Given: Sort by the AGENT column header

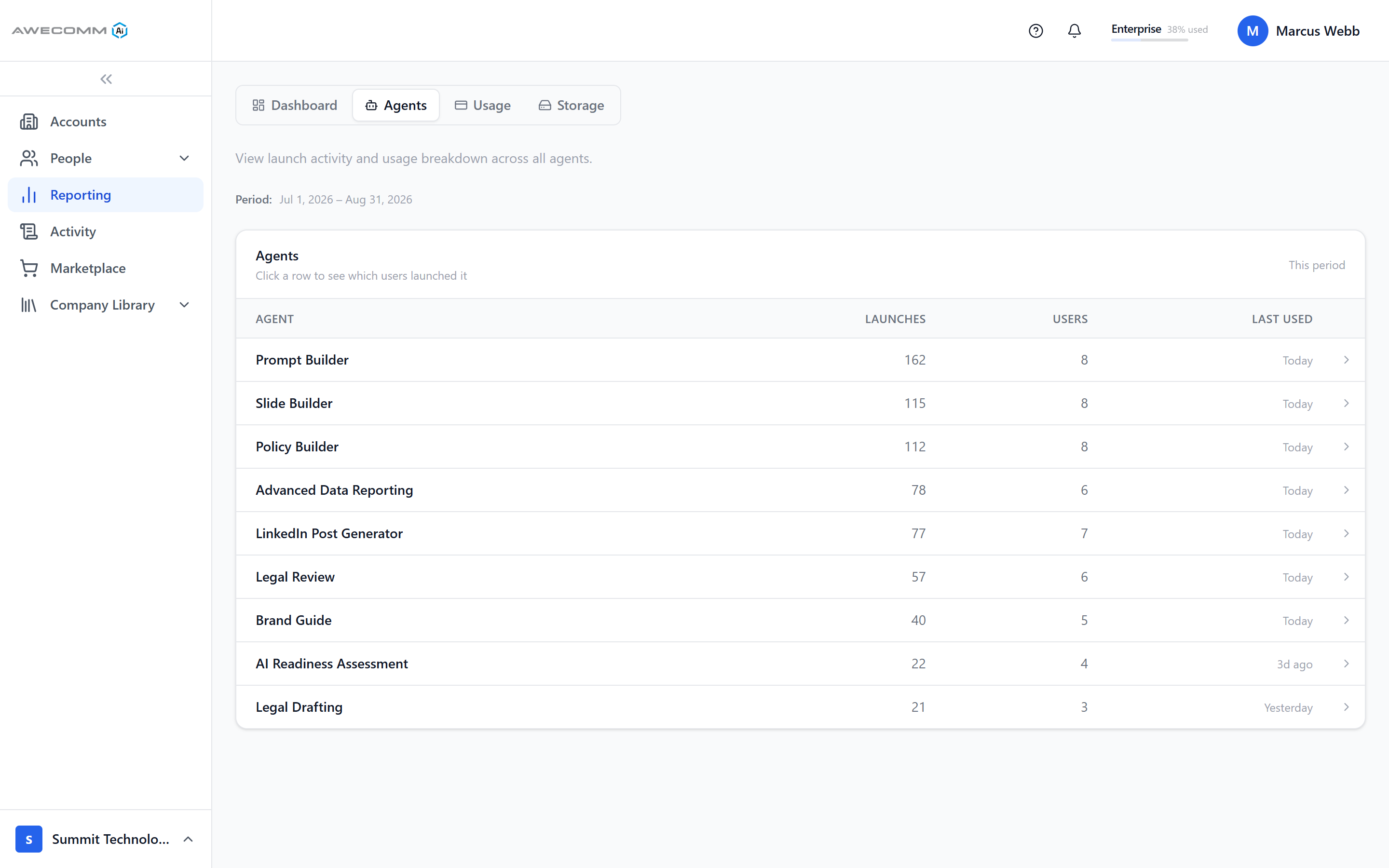Looking at the screenshot, I should click(x=274, y=319).
